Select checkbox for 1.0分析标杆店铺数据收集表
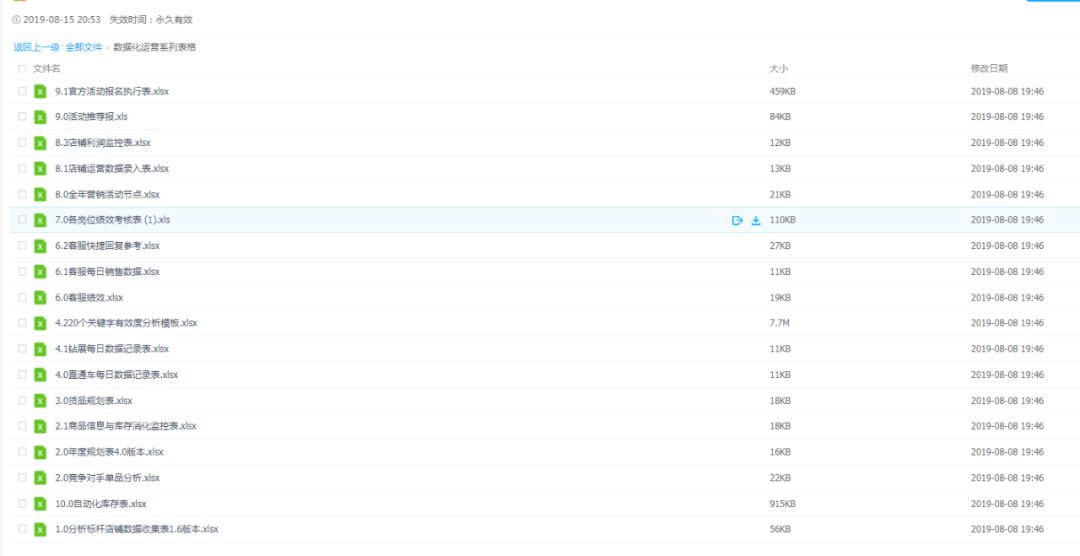Screen dimensions: 1080x556 point(22,529)
